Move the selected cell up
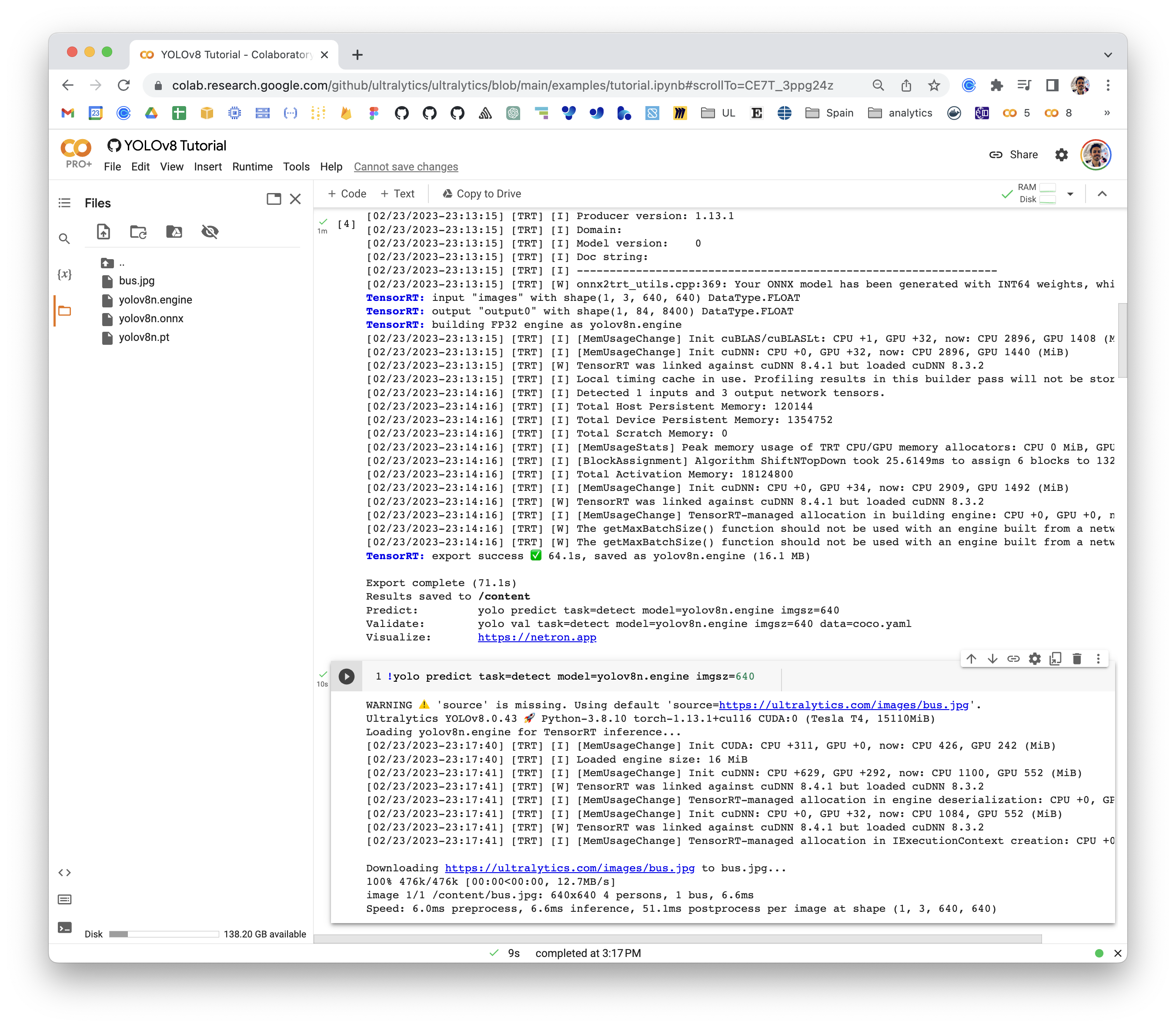This screenshot has width=1176, height=1027. click(x=971, y=658)
